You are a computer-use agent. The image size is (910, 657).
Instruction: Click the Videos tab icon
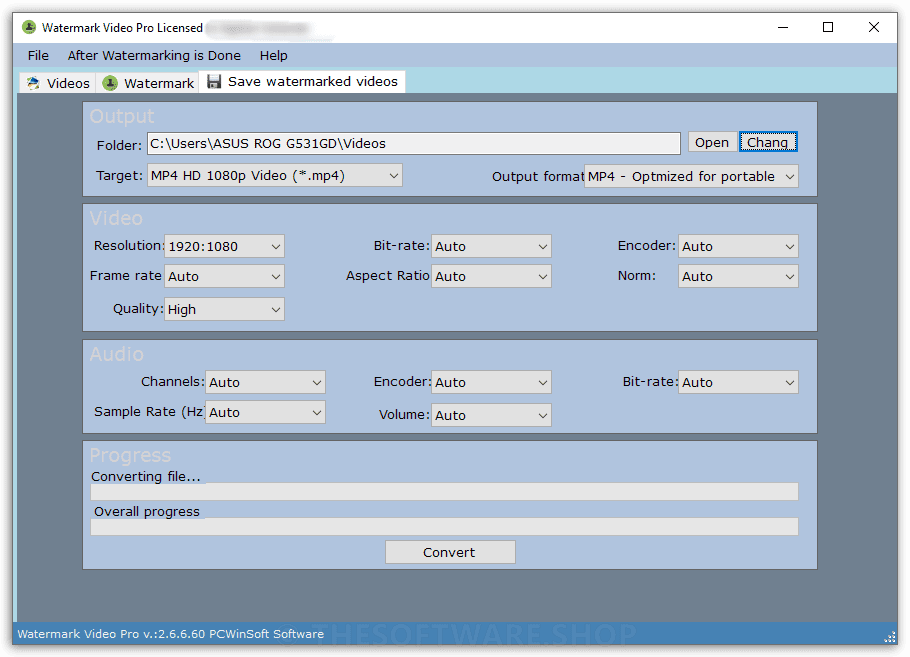(33, 83)
